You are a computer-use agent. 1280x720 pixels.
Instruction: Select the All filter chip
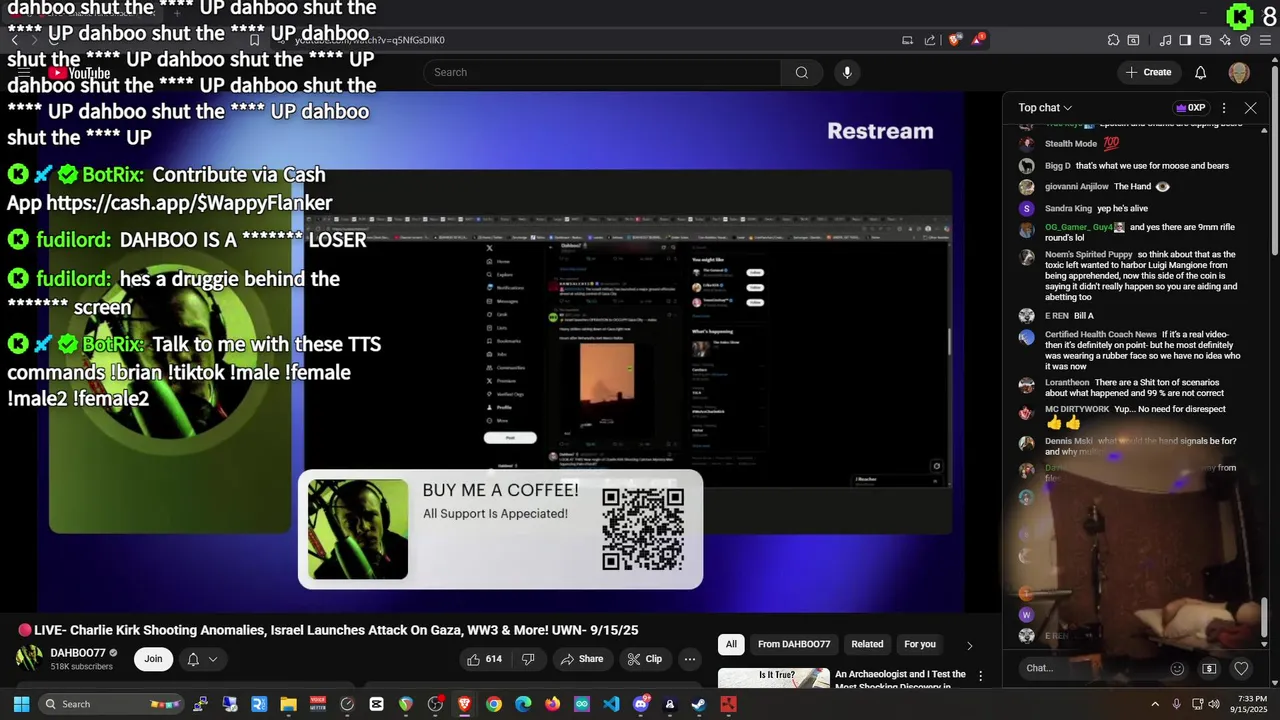click(x=731, y=644)
